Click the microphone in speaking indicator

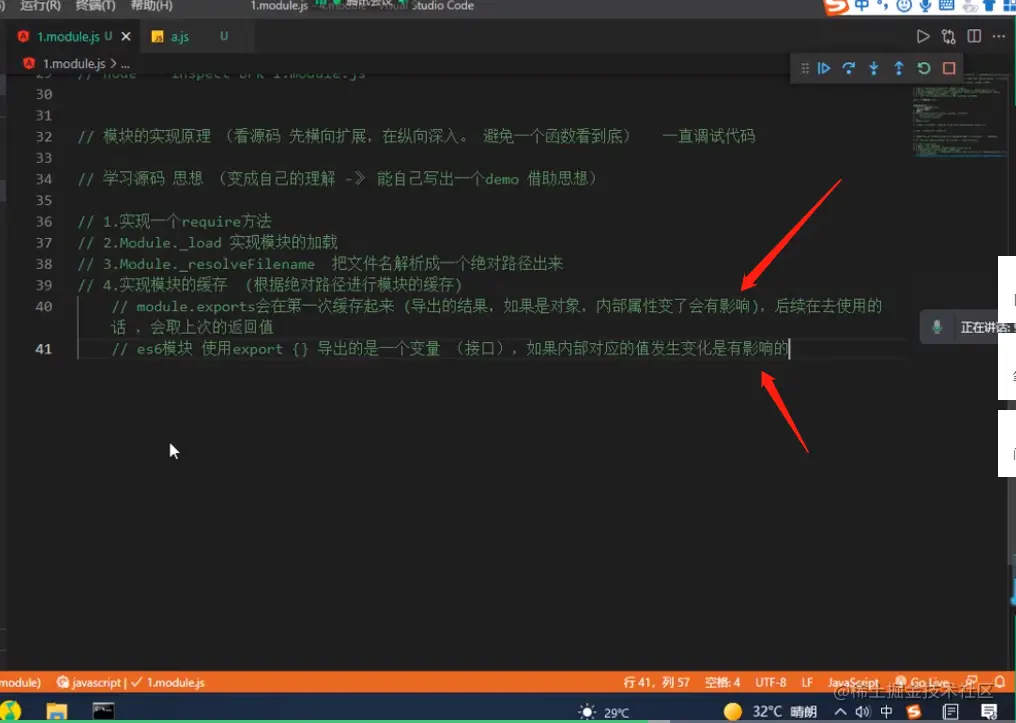(x=936, y=327)
